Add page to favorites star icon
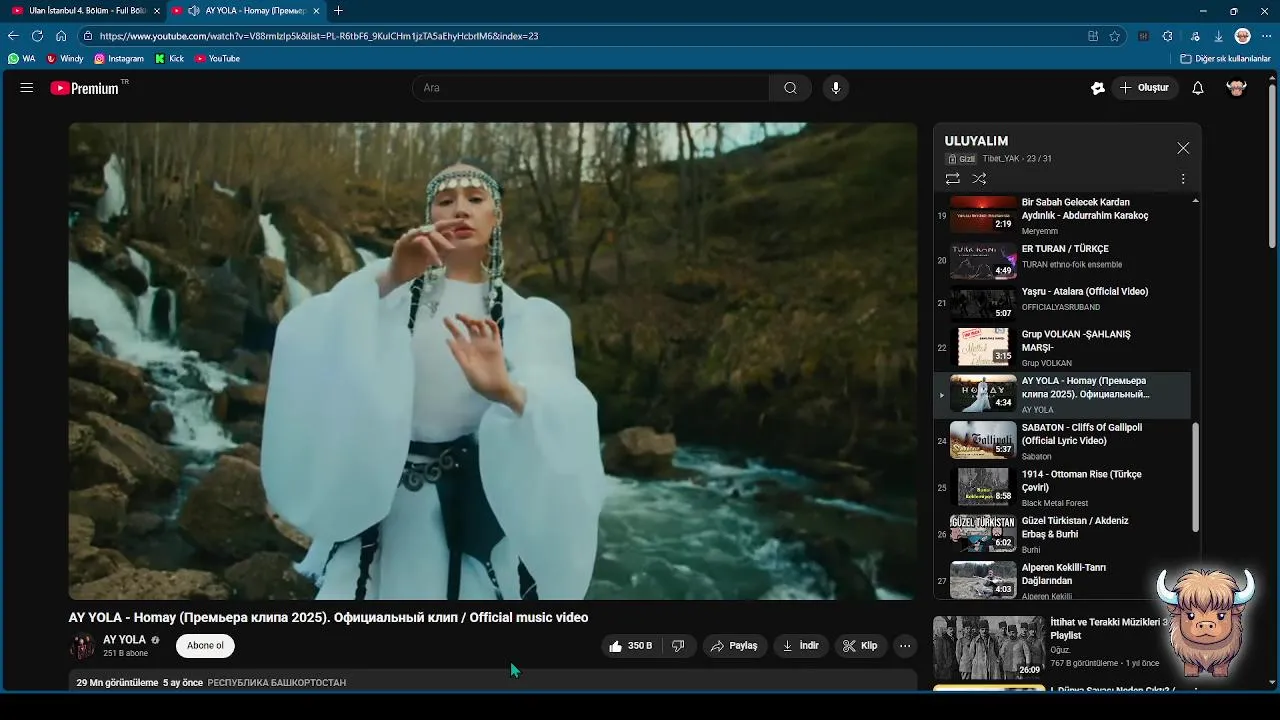 [1115, 36]
